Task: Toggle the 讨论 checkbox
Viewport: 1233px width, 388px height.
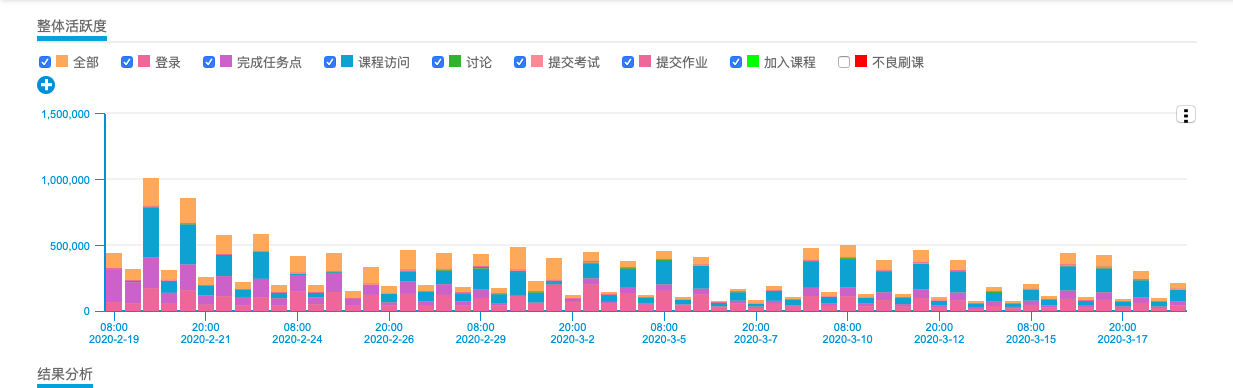Action: (439, 62)
